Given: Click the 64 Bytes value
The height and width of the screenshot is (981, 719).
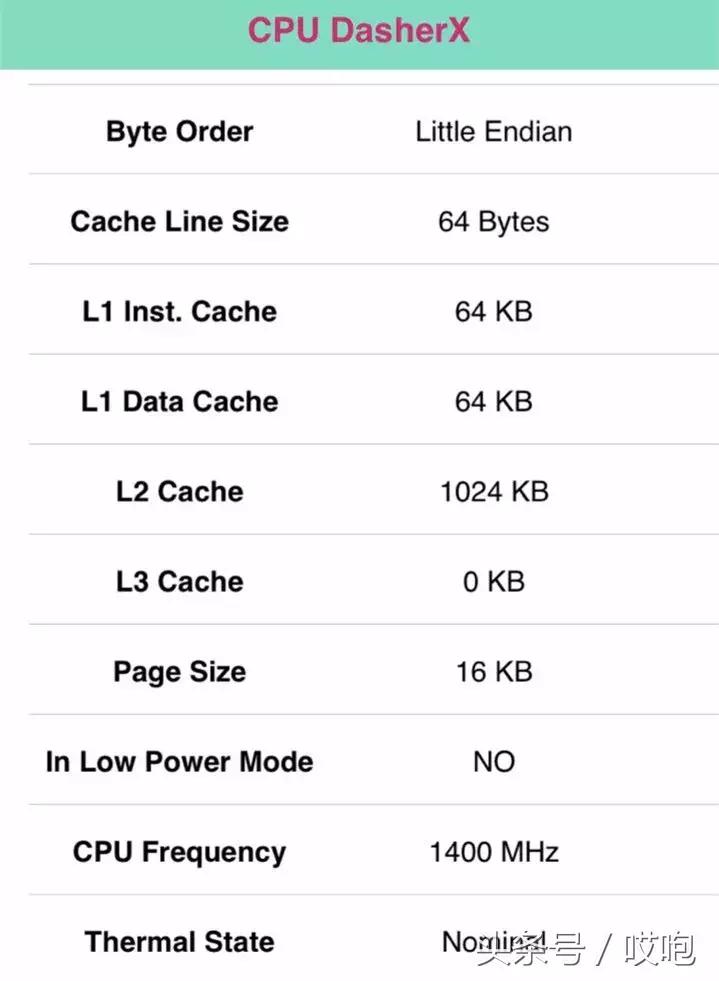Looking at the screenshot, I should [x=494, y=222].
